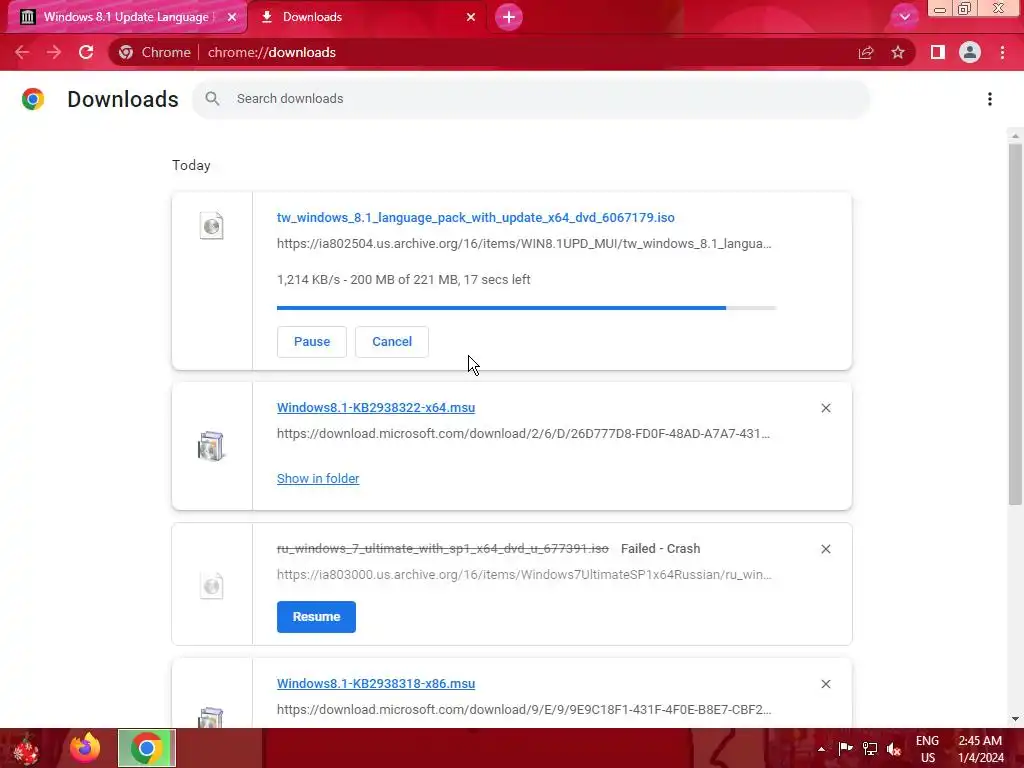Viewport: 1024px width, 768px height.
Task: Open the Start button on taskbar
Action: (x=26, y=749)
